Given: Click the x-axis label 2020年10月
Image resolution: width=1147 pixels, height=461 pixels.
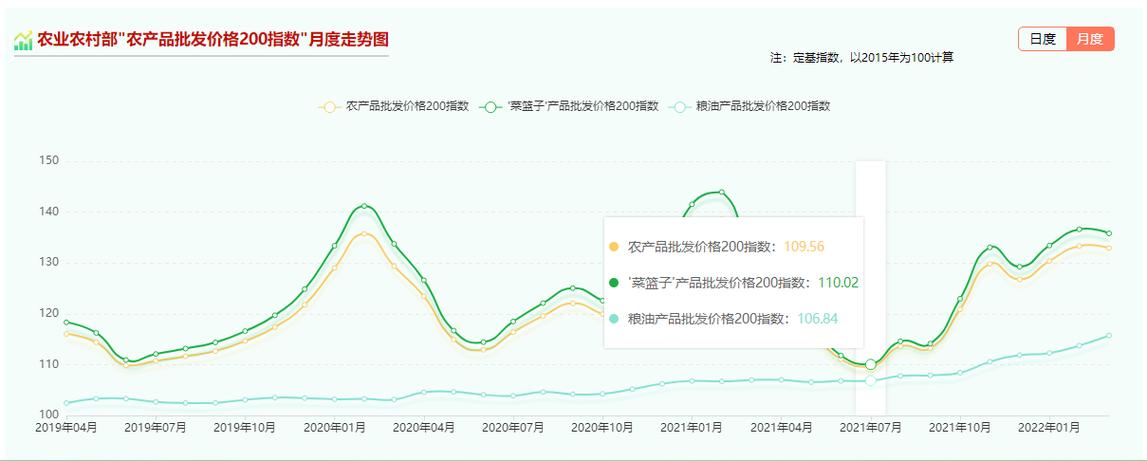Looking at the screenshot, I should 602,428.
